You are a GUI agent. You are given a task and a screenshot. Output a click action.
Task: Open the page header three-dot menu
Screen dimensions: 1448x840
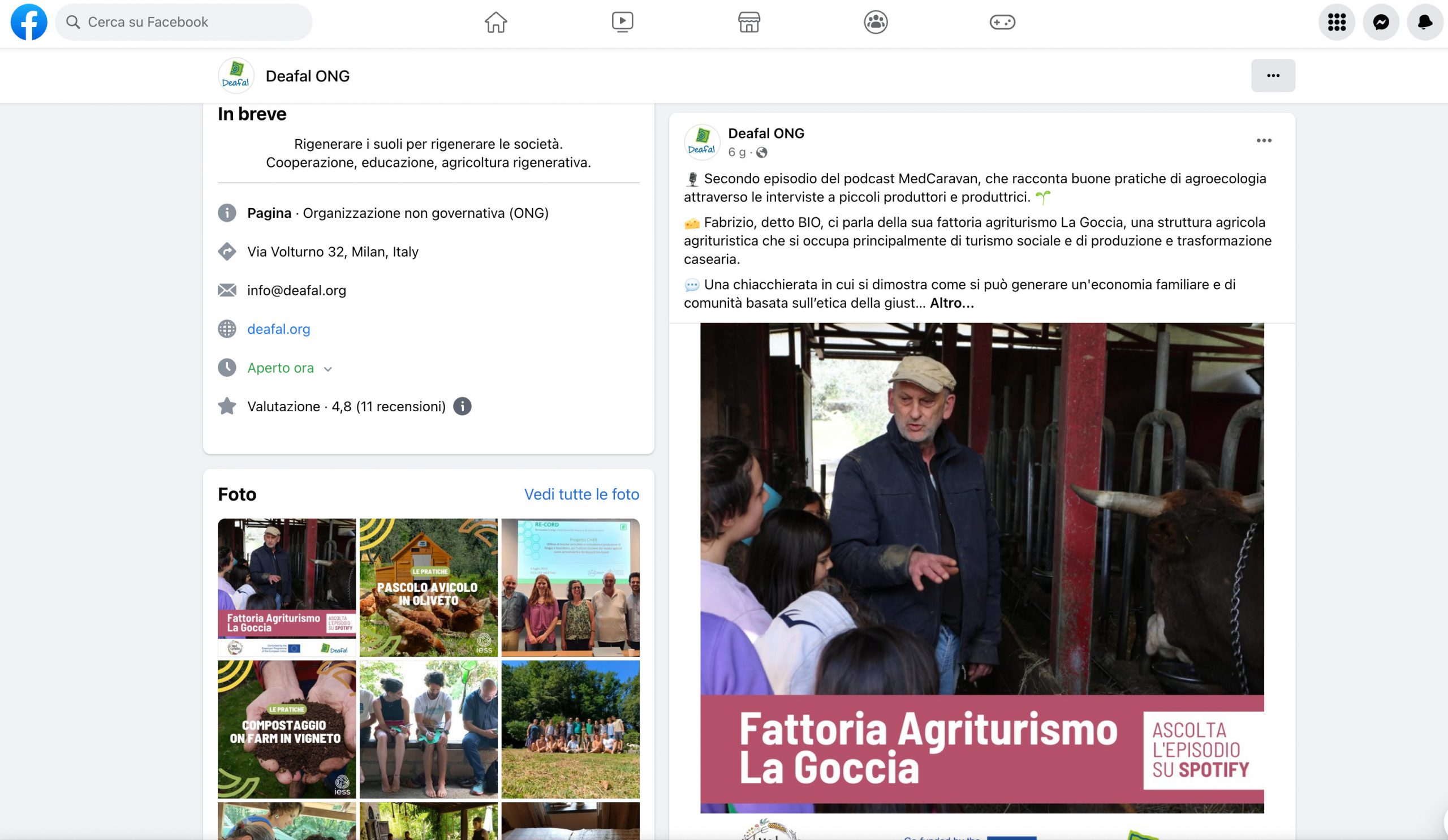(1273, 75)
